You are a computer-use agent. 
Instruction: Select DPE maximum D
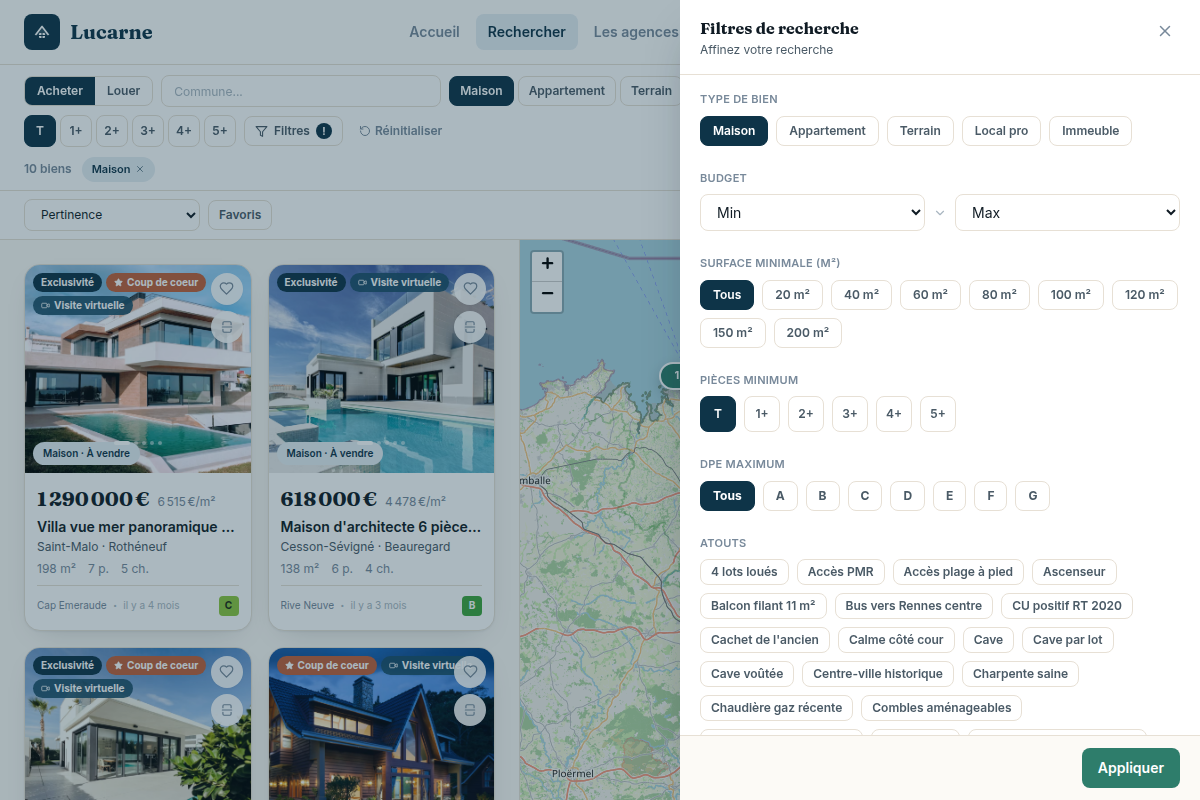907,496
